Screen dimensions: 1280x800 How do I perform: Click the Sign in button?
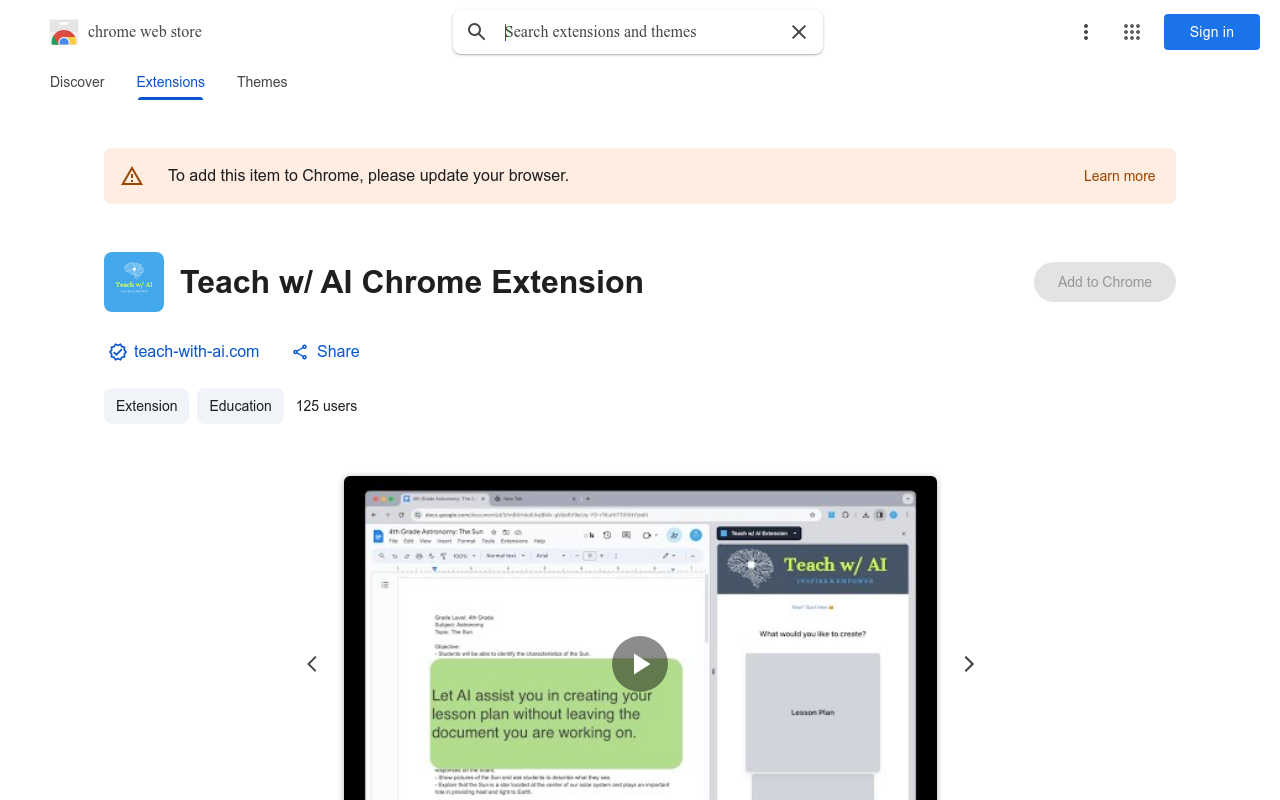(x=1212, y=32)
